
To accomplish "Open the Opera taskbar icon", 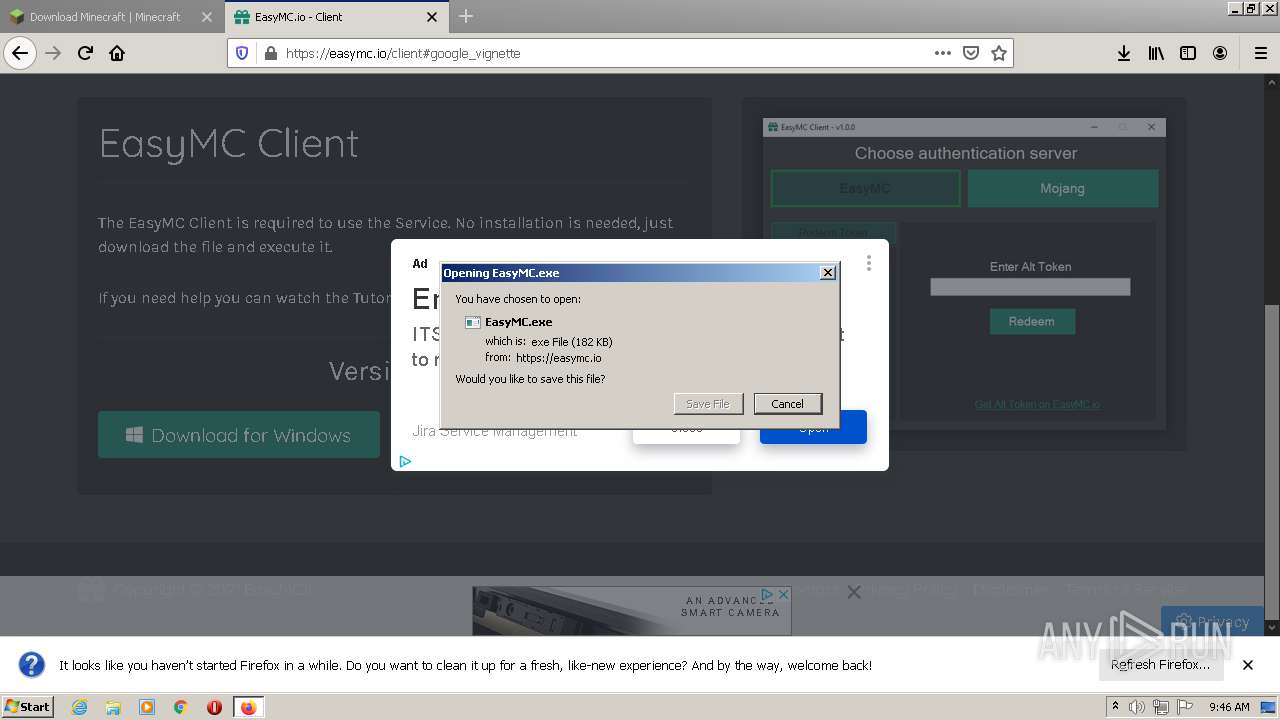I will coord(214,707).
